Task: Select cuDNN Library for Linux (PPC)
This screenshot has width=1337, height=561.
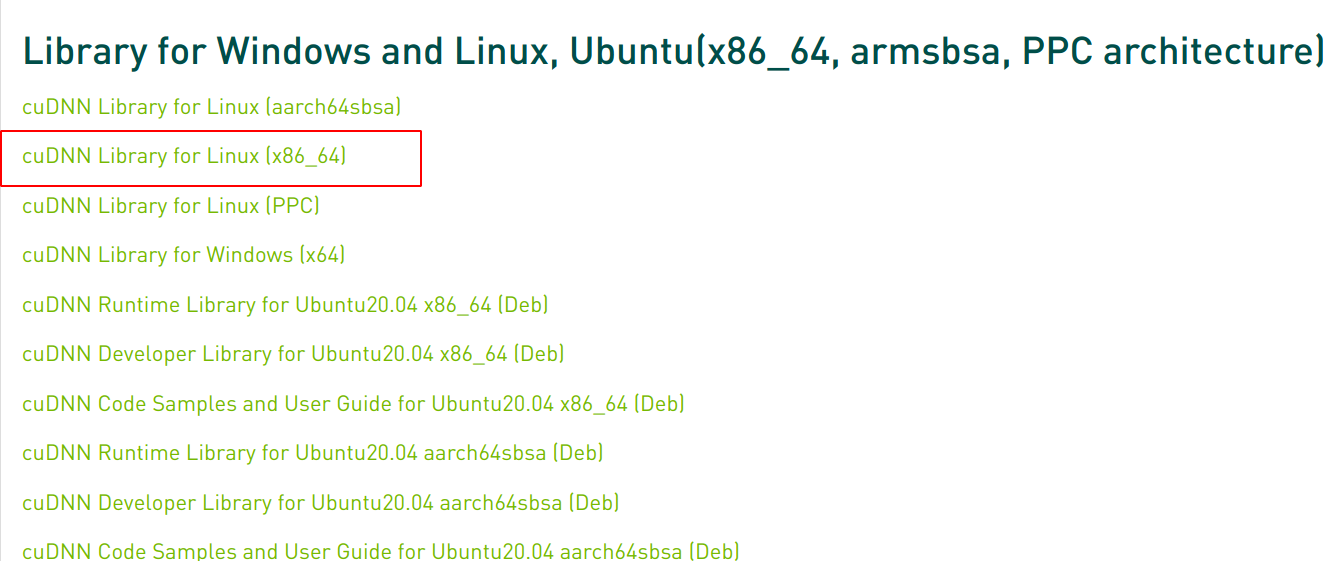Action: coord(170,206)
